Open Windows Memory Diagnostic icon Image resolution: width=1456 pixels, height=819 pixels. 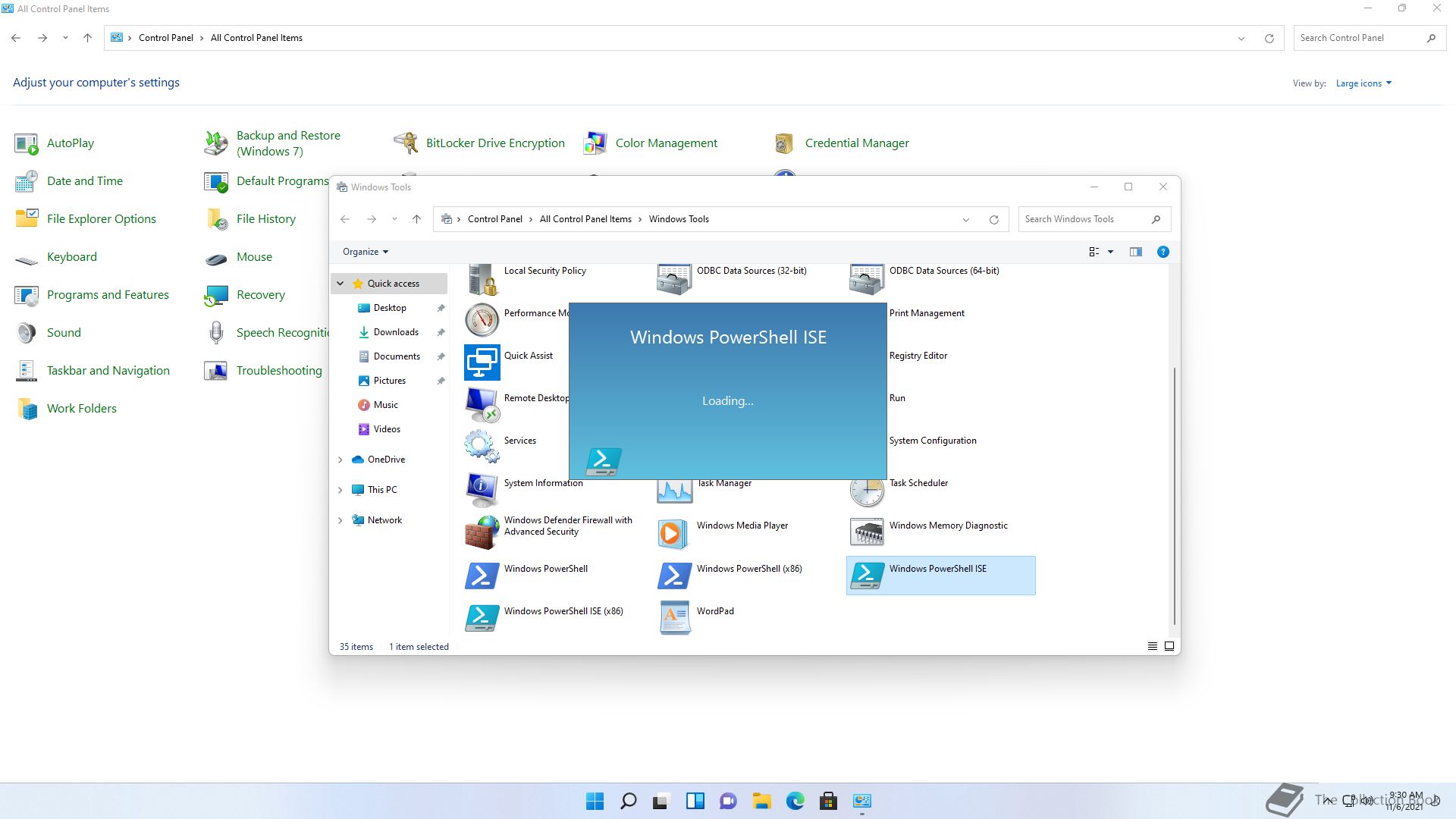[x=867, y=532]
